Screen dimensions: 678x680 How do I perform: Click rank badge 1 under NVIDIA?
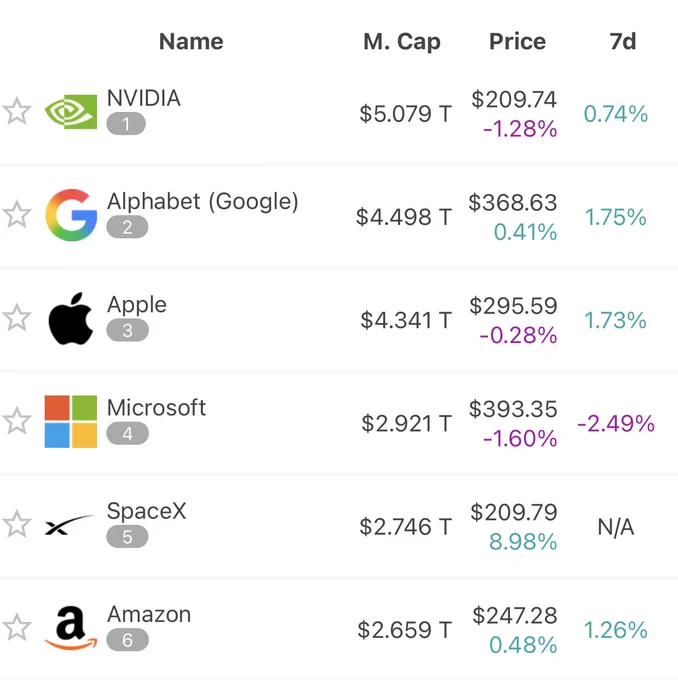pyautogui.click(x=126, y=124)
